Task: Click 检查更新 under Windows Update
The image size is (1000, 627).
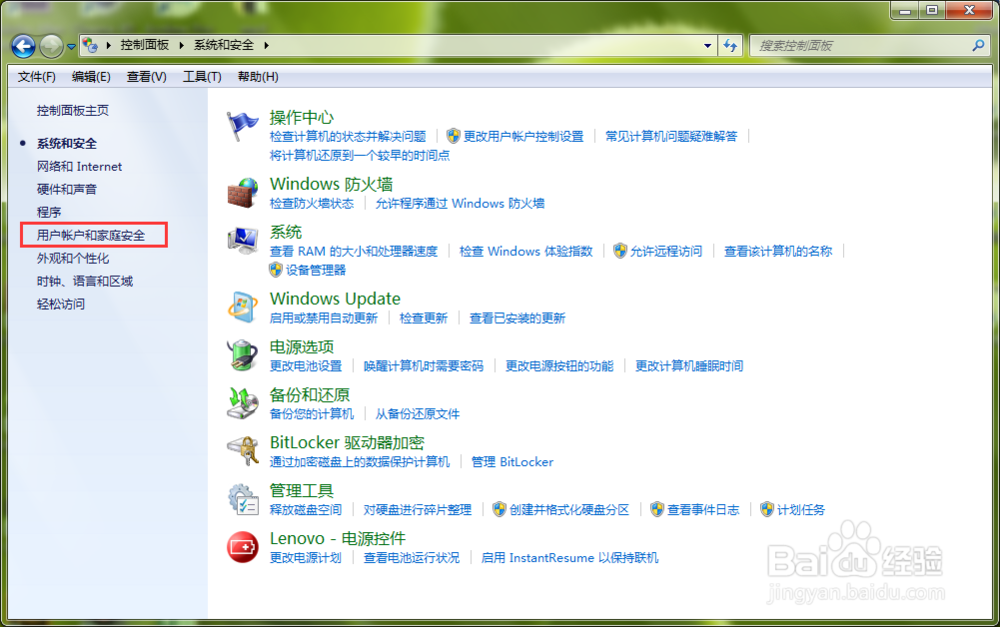Action: coord(423,318)
